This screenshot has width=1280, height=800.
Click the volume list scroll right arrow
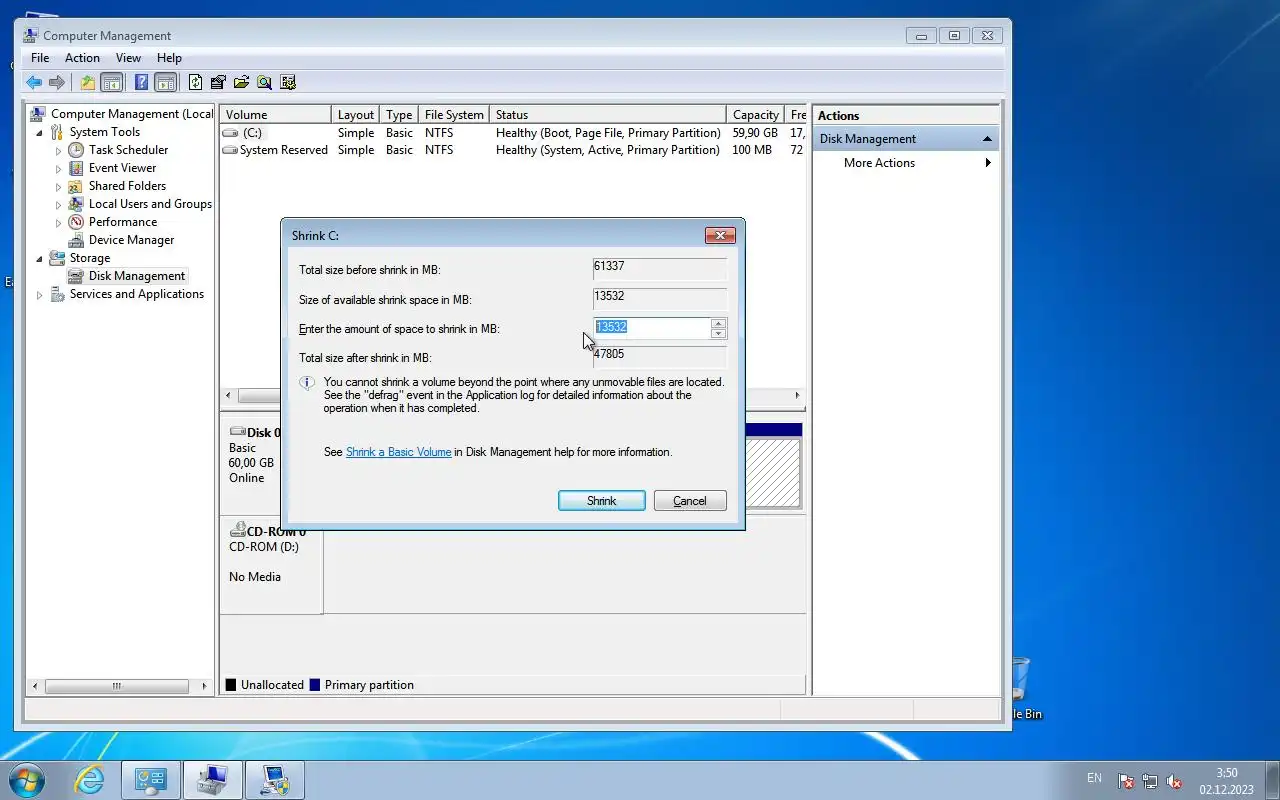click(797, 396)
